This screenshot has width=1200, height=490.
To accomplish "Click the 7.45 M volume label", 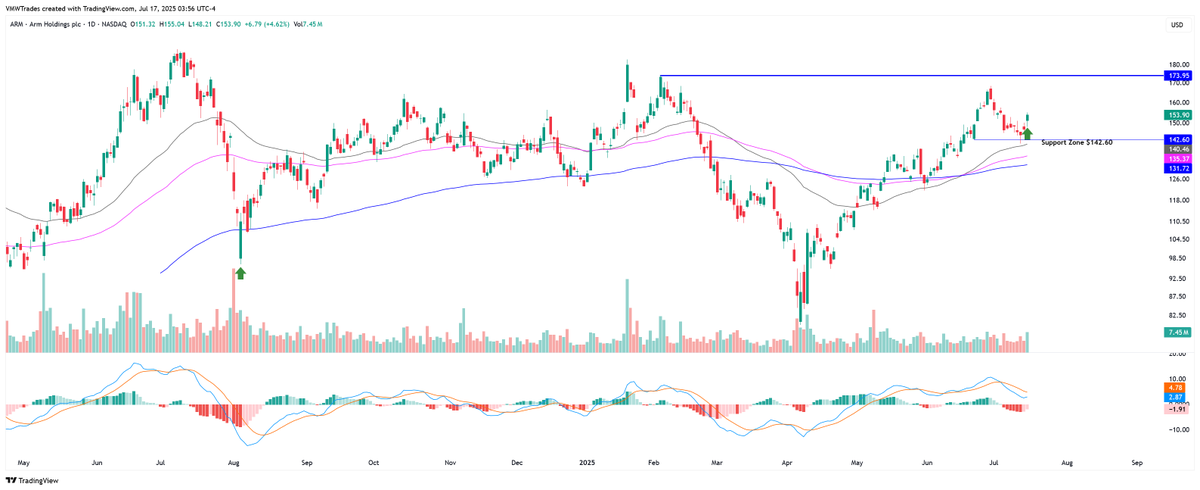I will [x=1178, y=332].
